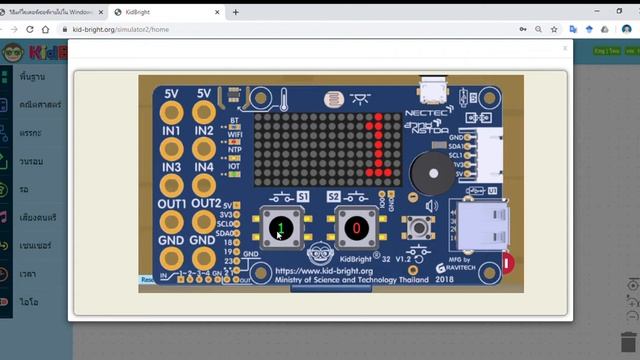Click the S1 label above button

click(x=303, y=197)
